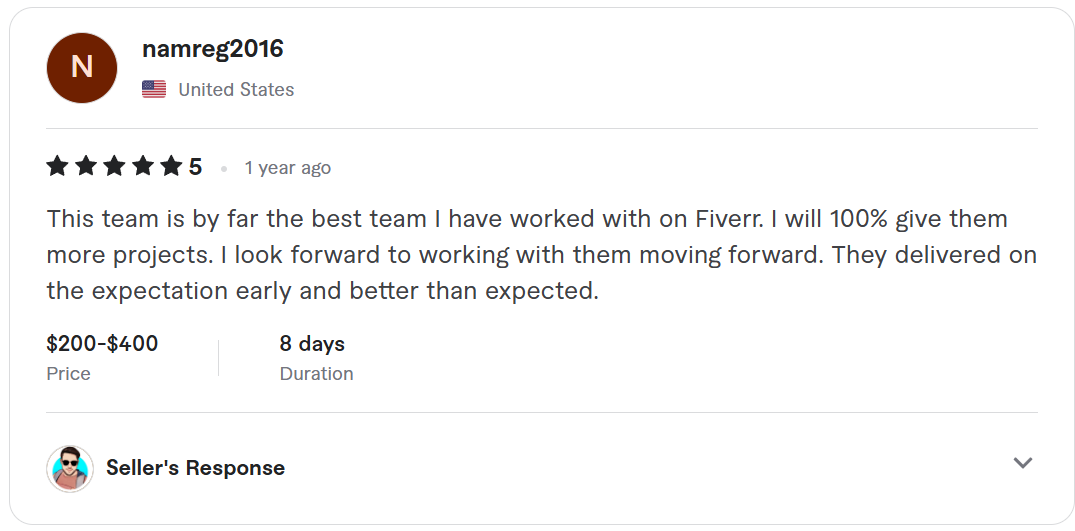Click the second rating star
This screenshot has width=1075, height=531.
pos(86,167)
